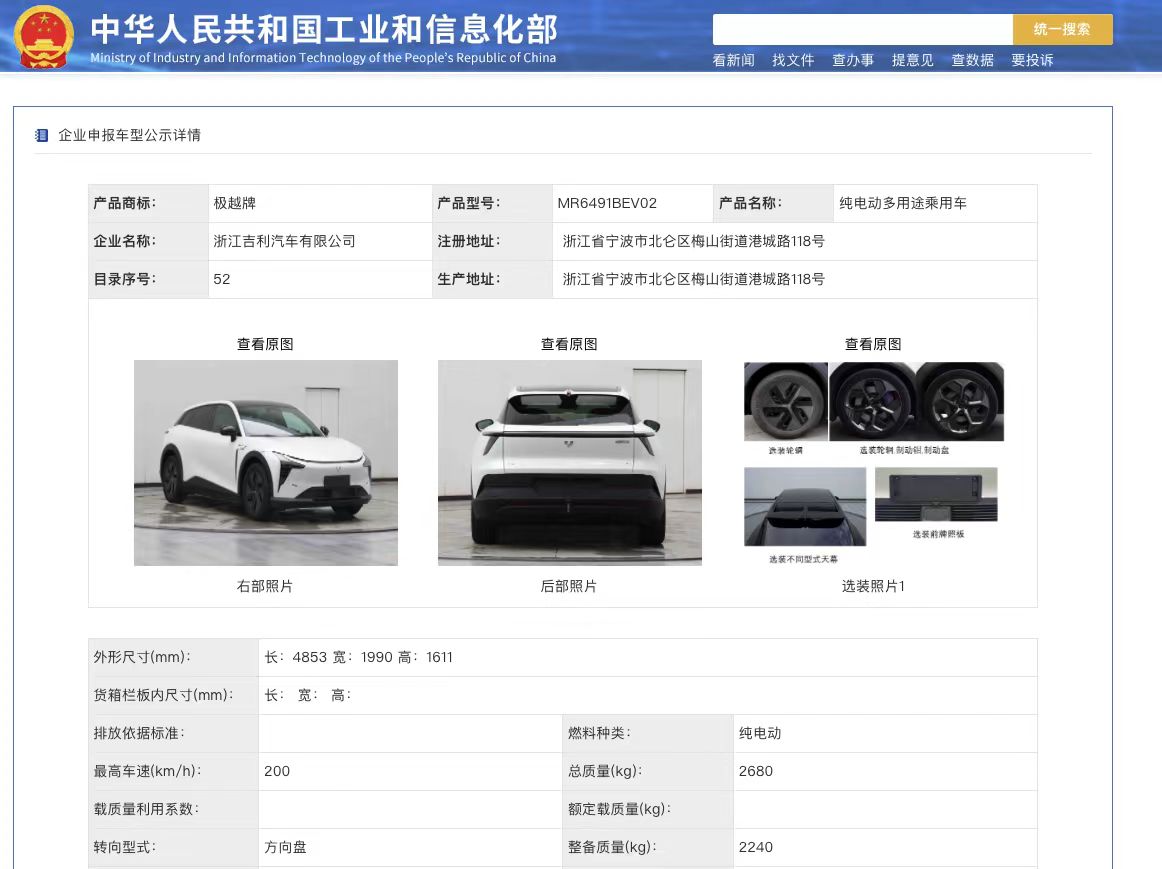Open the 看新闻 menu item
The height and width of the screenshot is (869, 1162).
(733, 60)
